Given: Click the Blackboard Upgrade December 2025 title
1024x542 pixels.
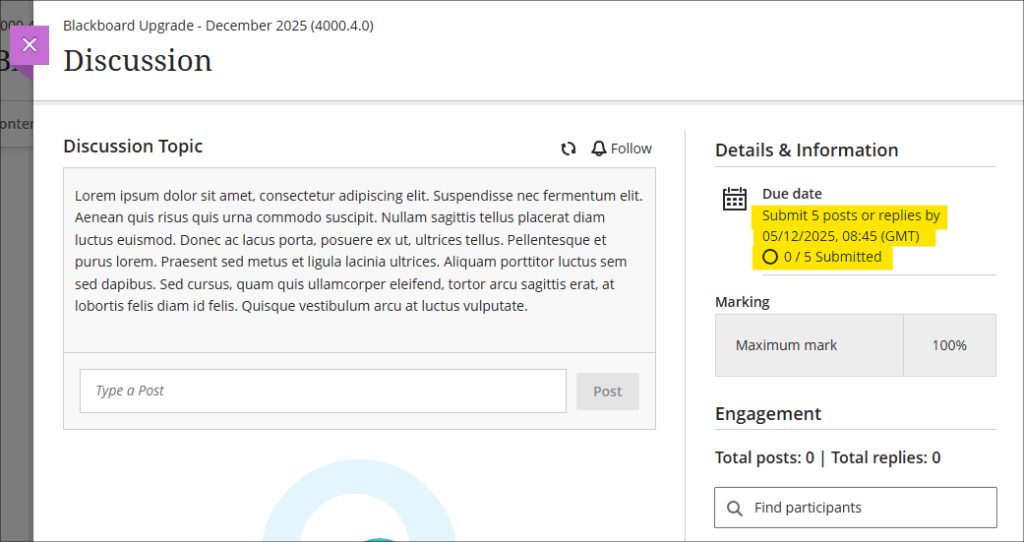Looking at the screenshot, I should click(x=218, y=25).
